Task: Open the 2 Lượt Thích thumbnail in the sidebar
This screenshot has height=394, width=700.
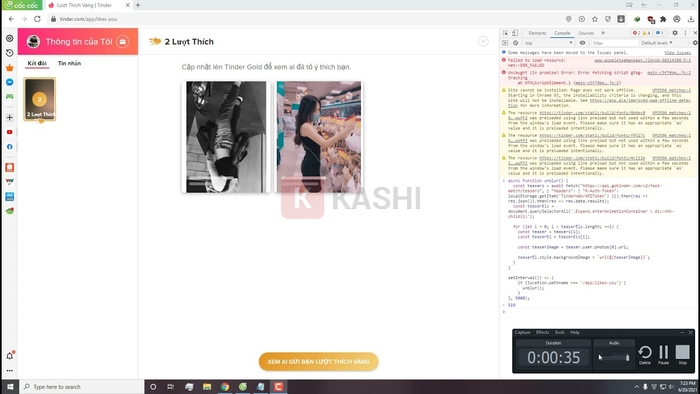Action: tap(40, 100)
